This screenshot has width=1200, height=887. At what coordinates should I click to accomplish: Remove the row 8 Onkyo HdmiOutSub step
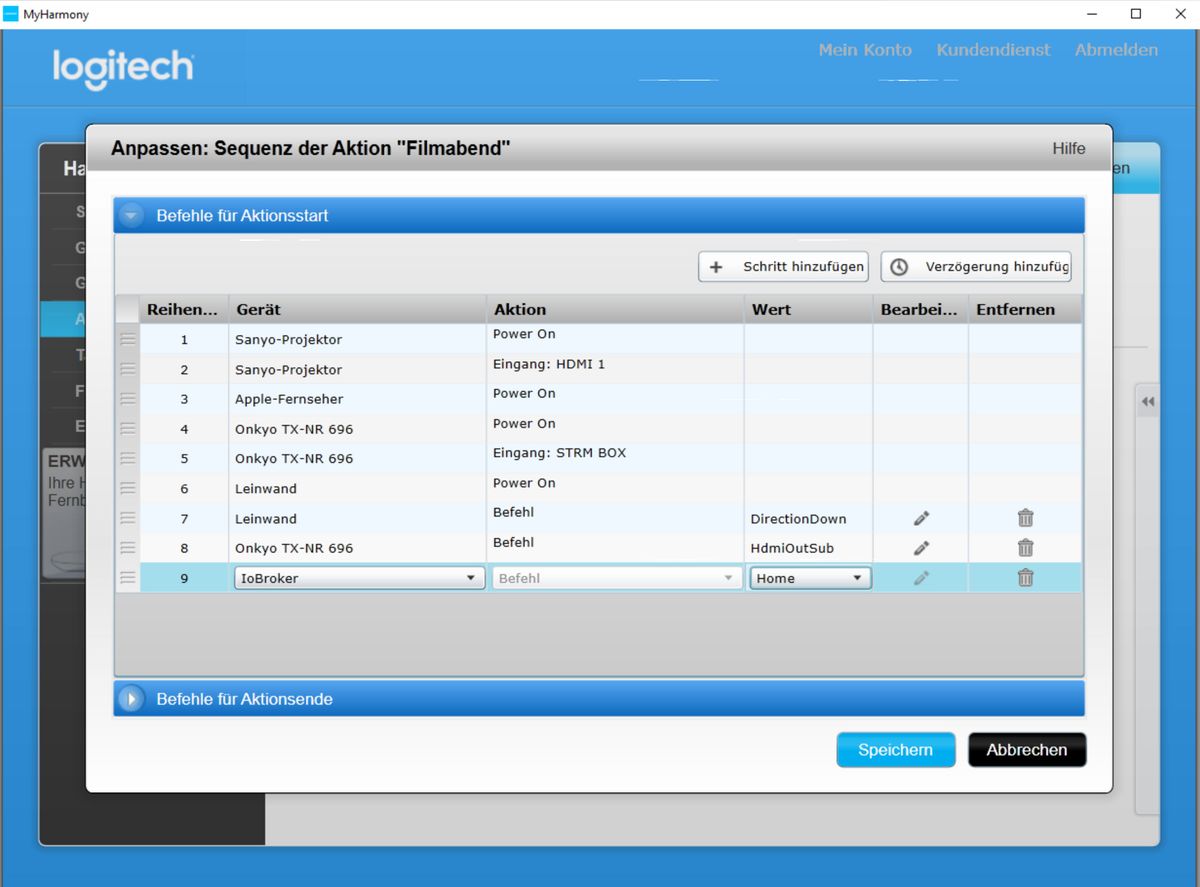[1025, 548]
